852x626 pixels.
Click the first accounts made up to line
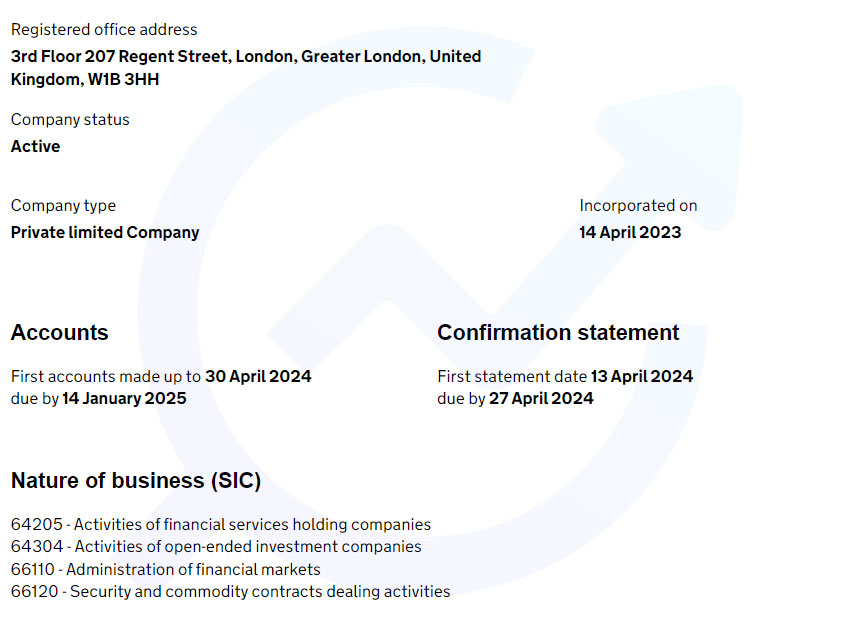pyautogui.click(x=161, y=377)
